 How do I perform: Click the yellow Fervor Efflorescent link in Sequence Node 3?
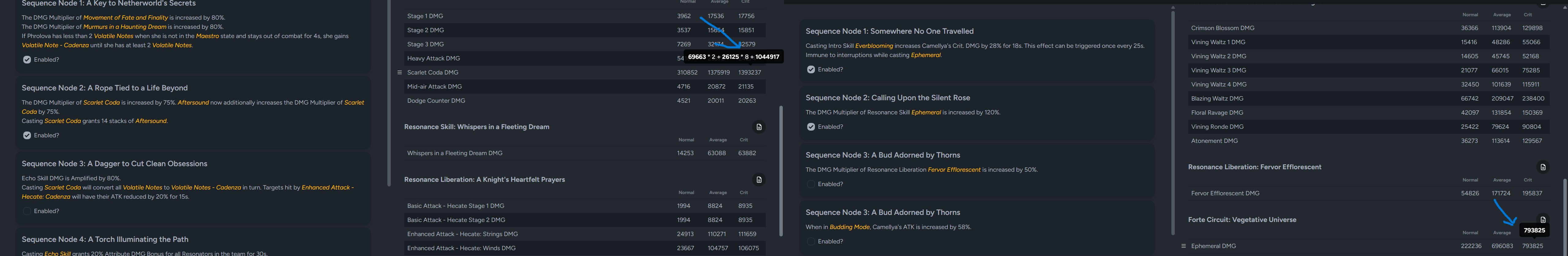(x=954, y=170)
